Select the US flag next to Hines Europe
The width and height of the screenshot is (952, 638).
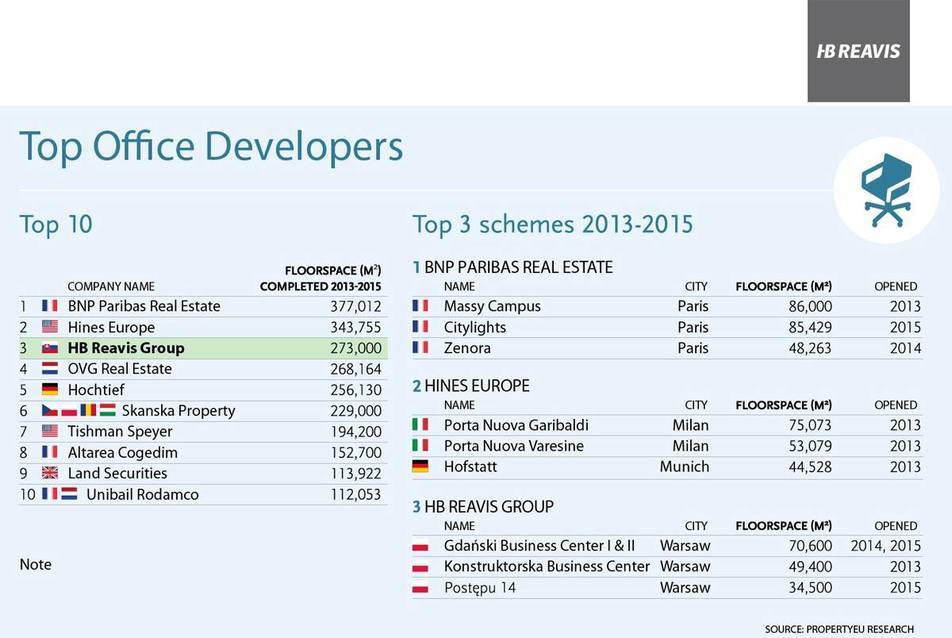tap(50, 327)
